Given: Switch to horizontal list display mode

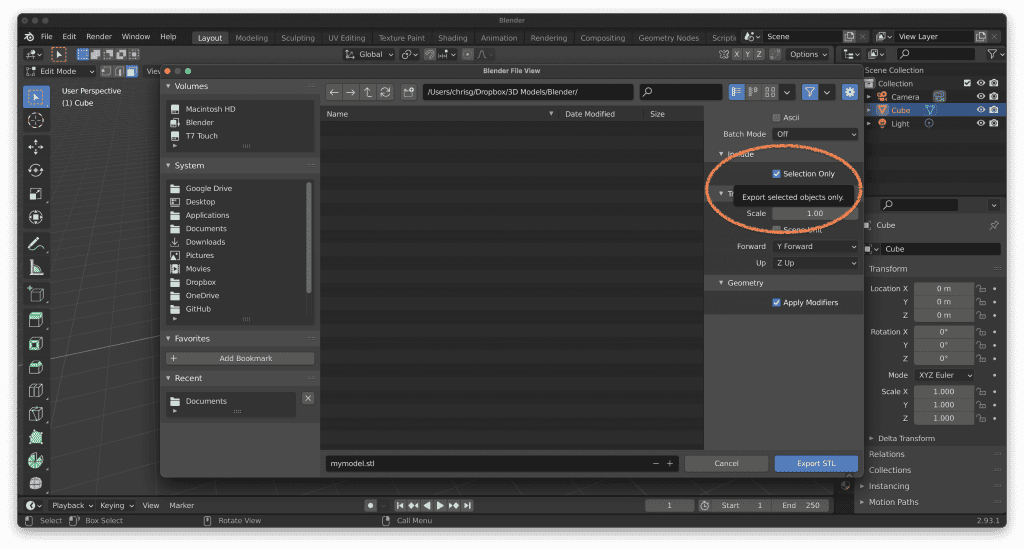Looking at the screenshot, I should (753, 92).
